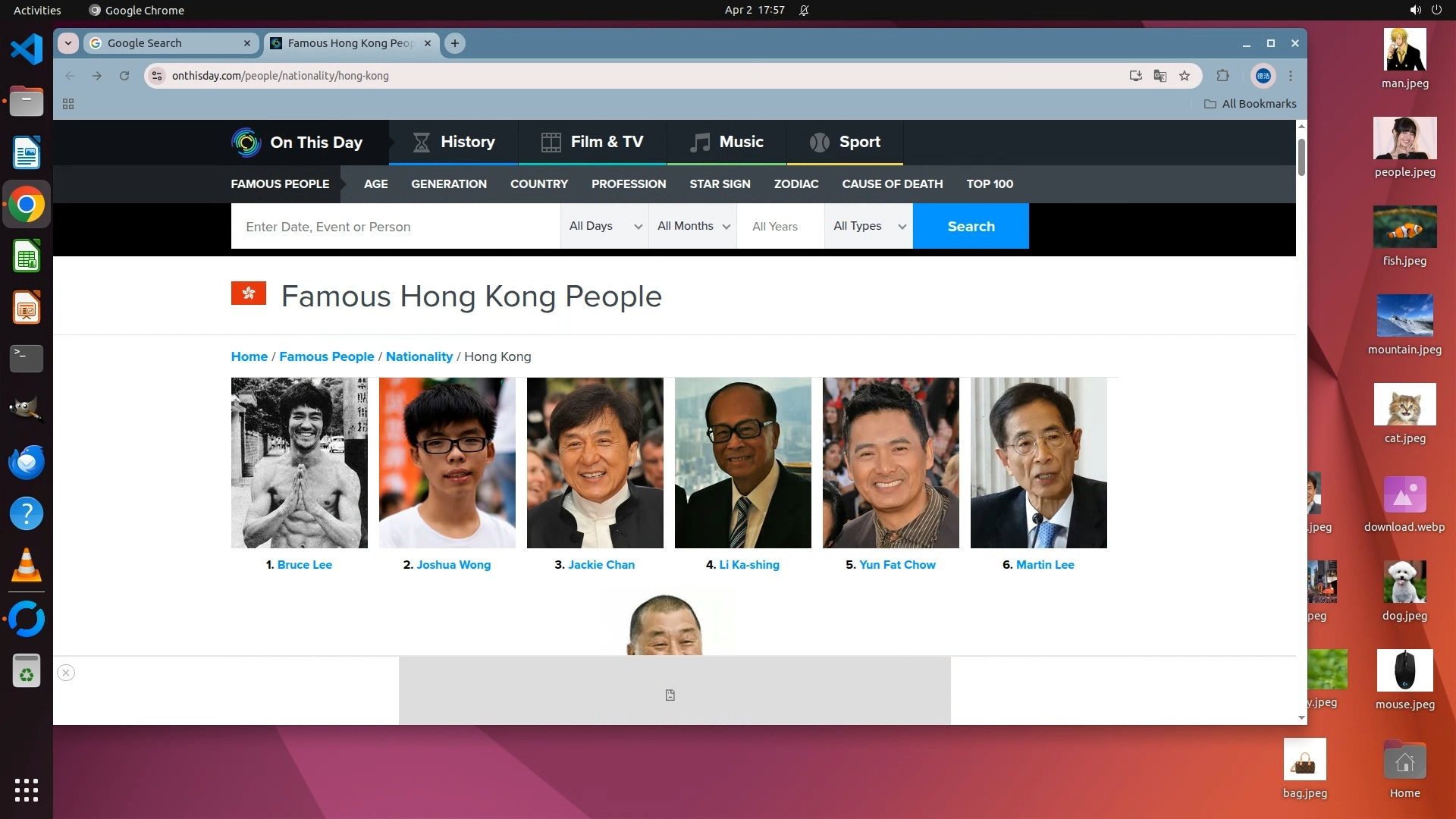This screenshot has height=819, width=1456.
Task: Open Visual Studio Code from dock
Action: click(x=26, y=50)
